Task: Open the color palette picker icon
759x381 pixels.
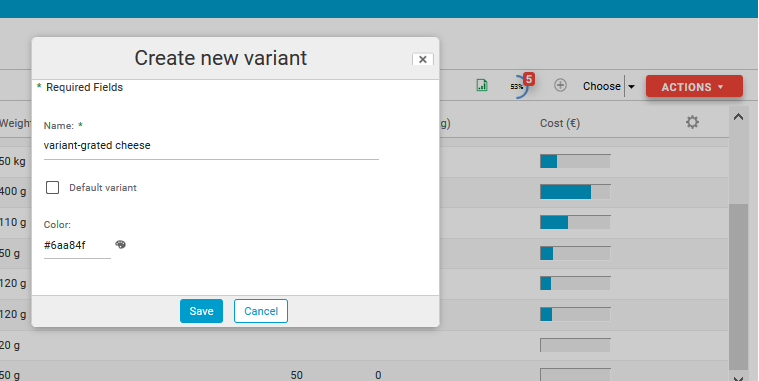Action: (x=121, y=244)
